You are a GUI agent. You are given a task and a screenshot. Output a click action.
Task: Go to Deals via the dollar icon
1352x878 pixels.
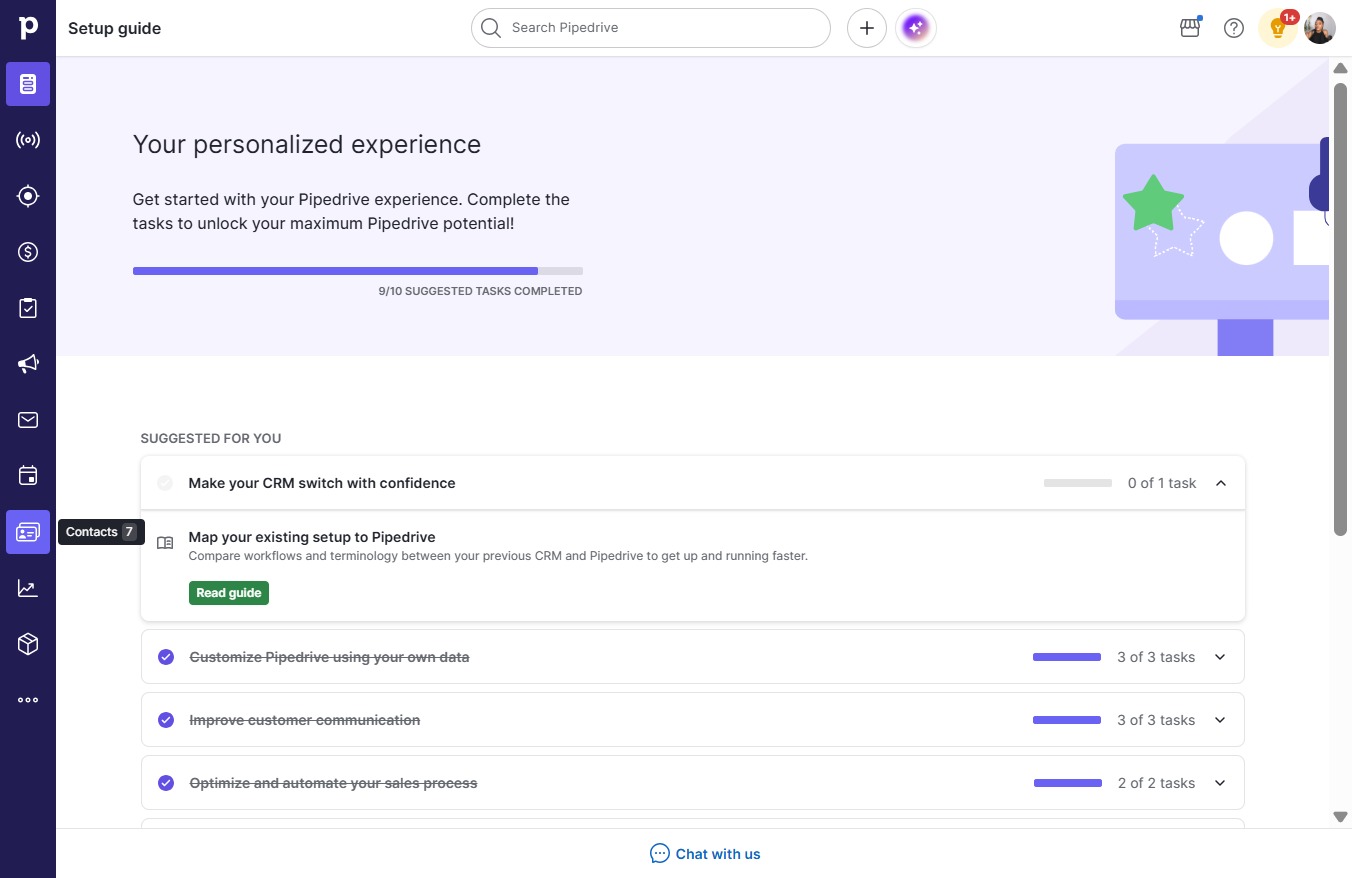[28, 252]
